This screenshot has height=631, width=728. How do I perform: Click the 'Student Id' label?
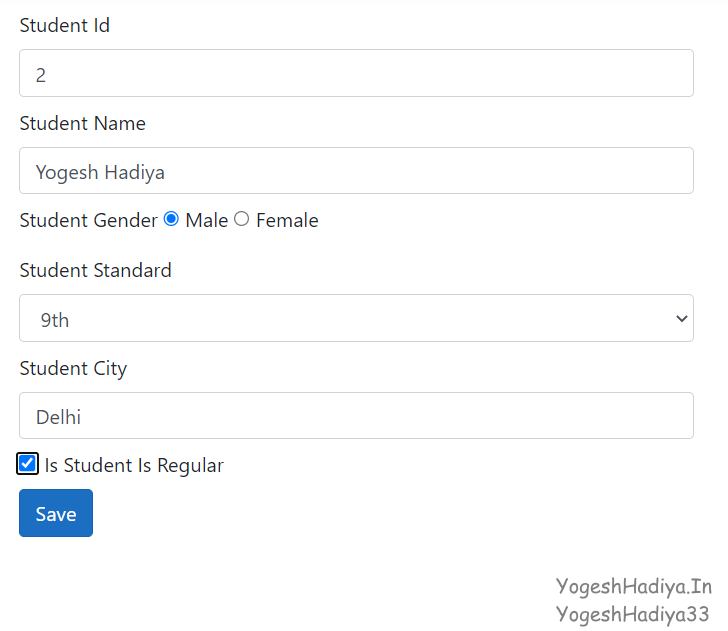point(65,26)
